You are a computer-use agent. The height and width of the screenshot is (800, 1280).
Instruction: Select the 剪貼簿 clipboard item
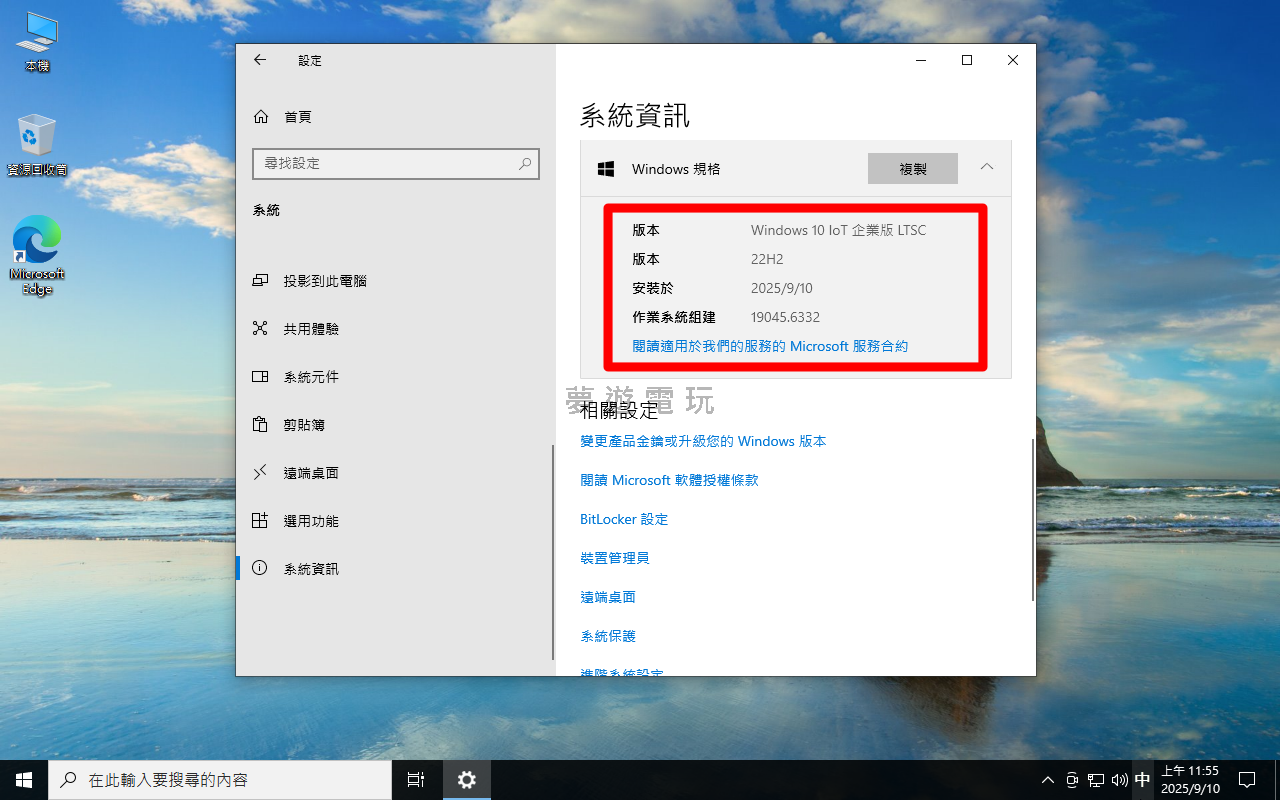tap(303, 425)
